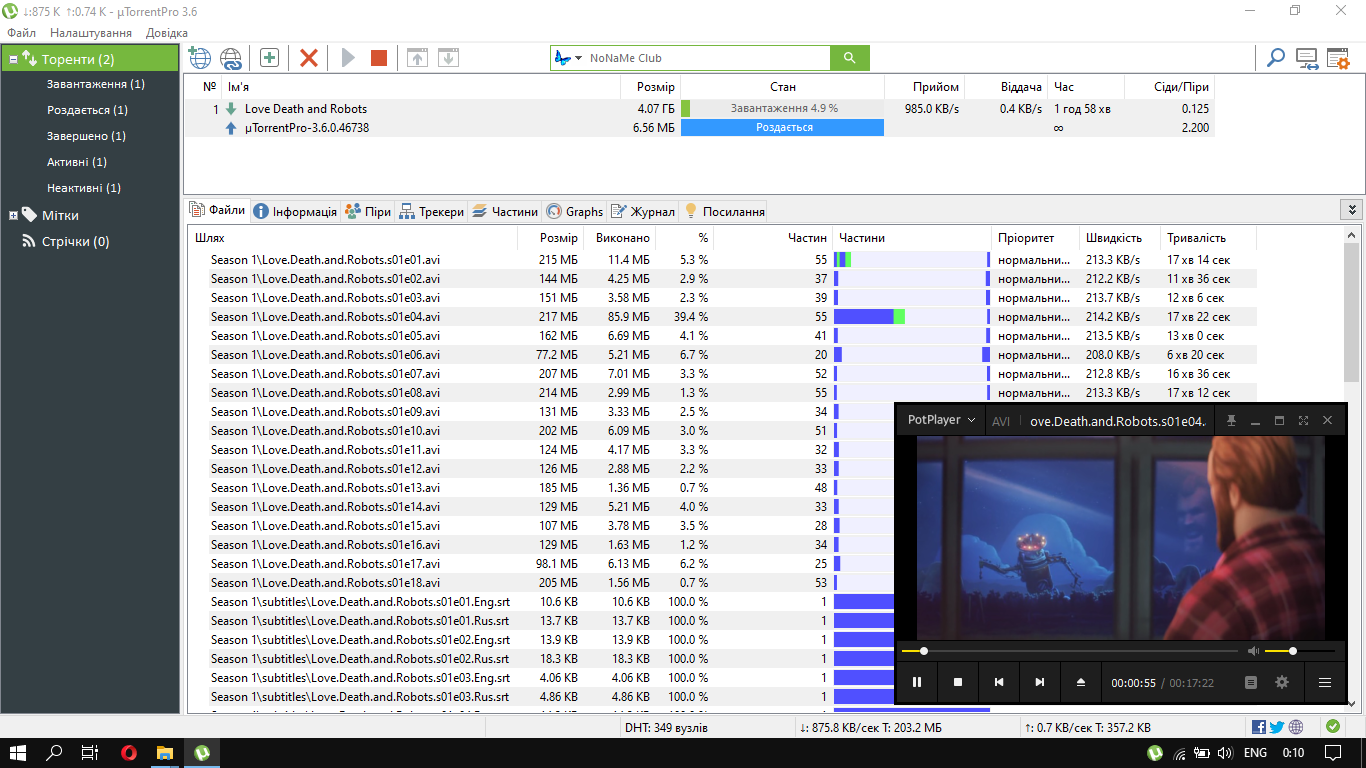This screenshot has height=768, width=1366.
Task: Toggle PotPlayer fullscreen mode
Action: (1303, 421)
